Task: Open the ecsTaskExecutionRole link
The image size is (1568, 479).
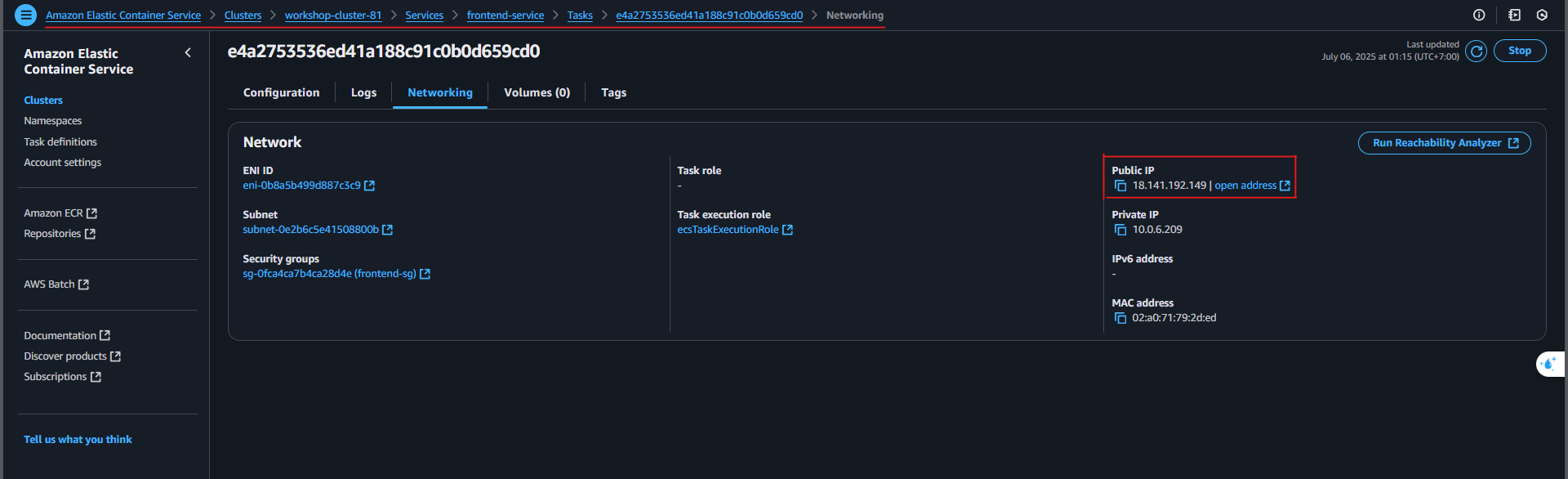Action: [728, 230]
